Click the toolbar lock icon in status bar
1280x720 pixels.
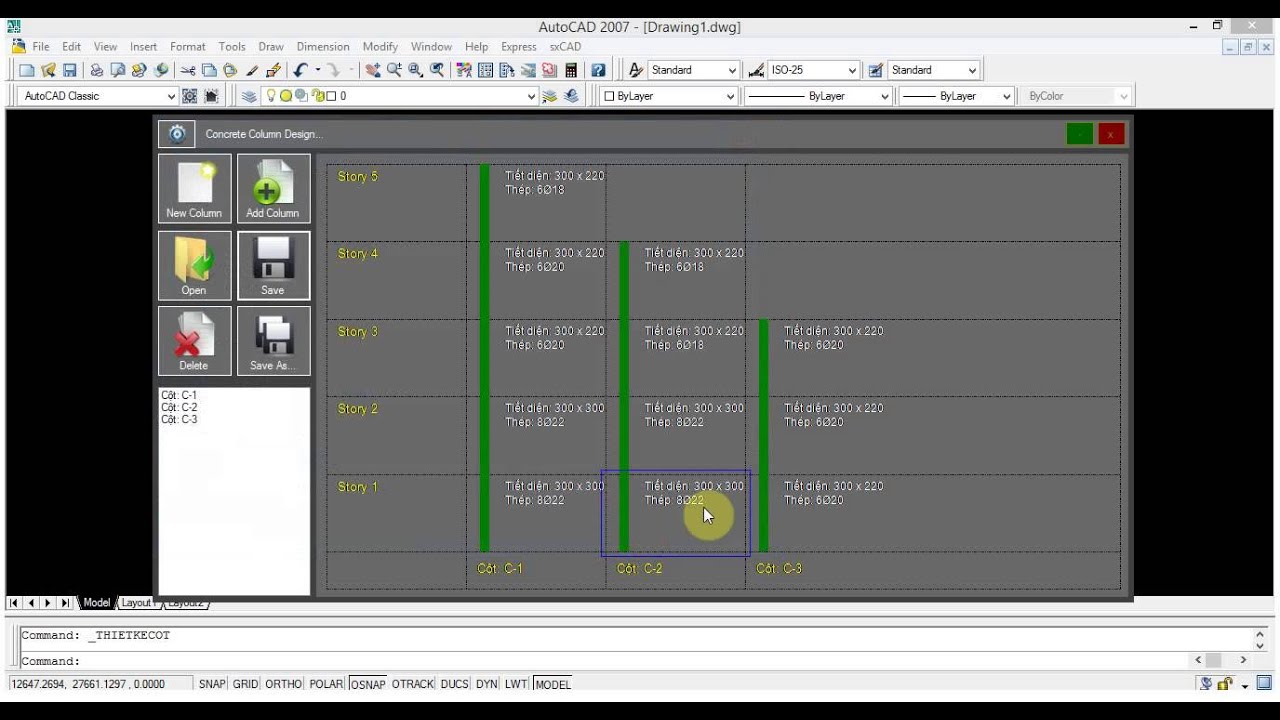point(1225,684)
